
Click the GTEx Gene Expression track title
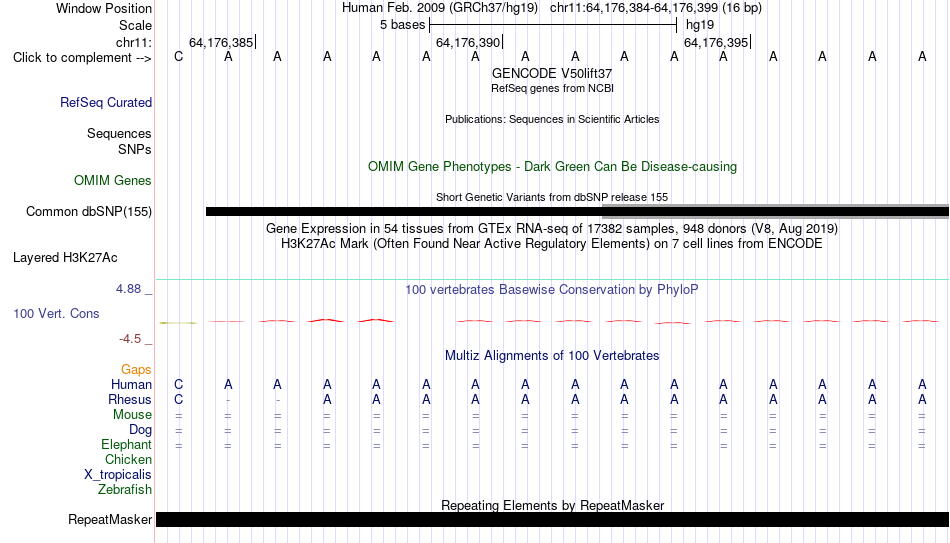552,228
